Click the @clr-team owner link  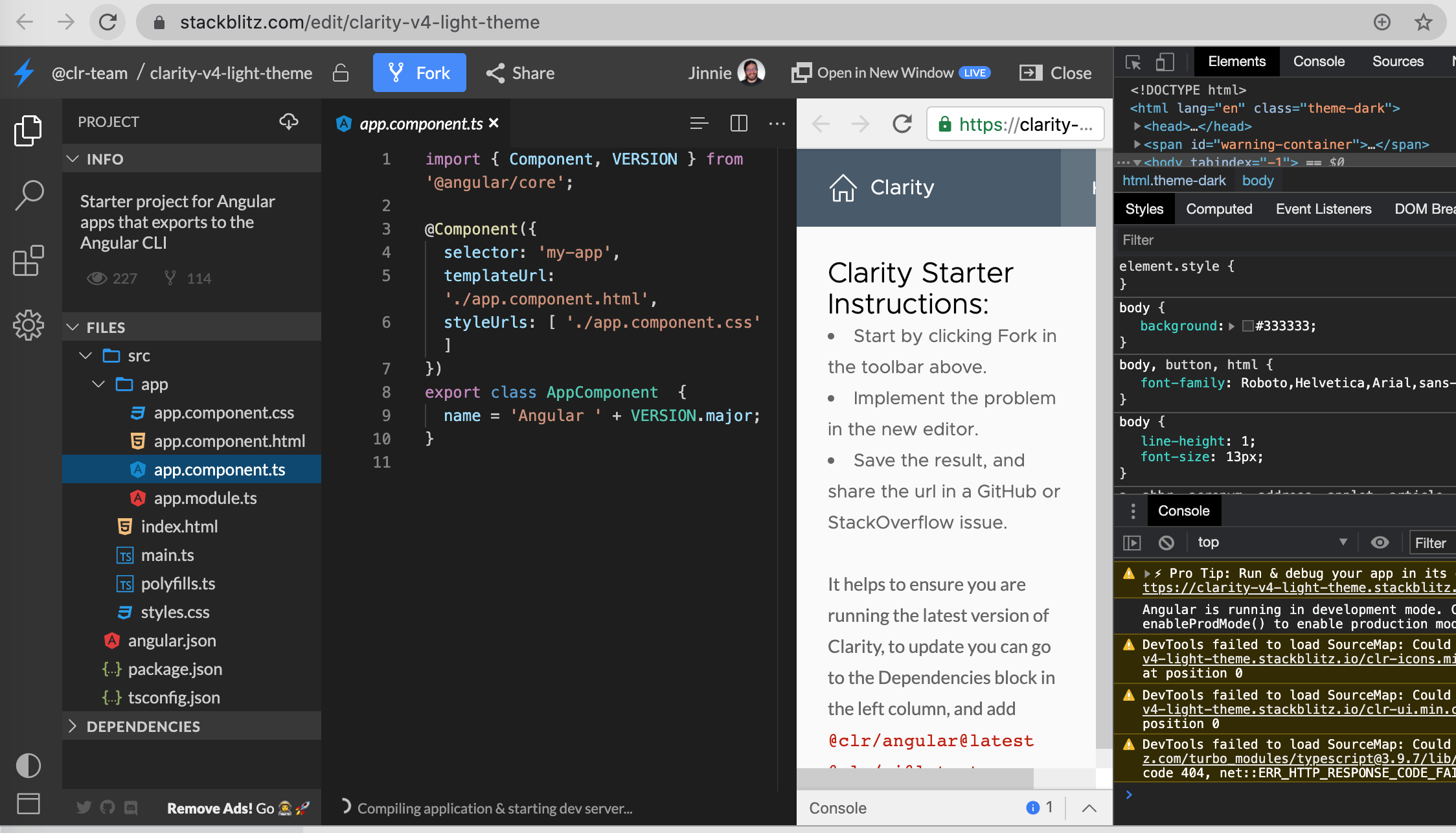(89, 73)
